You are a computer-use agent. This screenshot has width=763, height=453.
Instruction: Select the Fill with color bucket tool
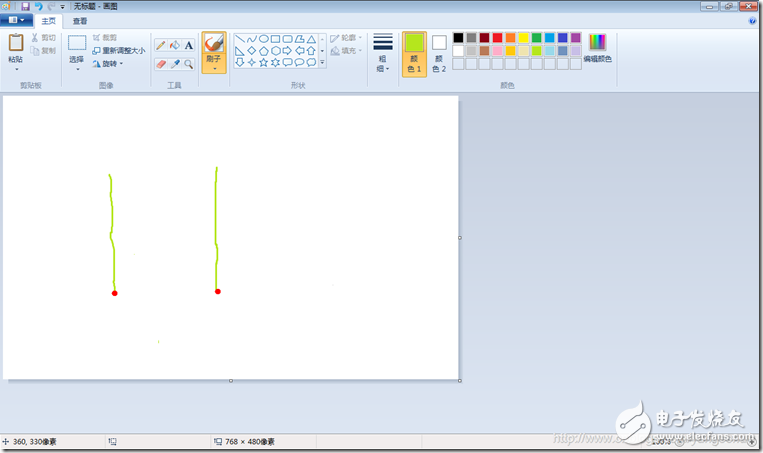click(175, 45)
